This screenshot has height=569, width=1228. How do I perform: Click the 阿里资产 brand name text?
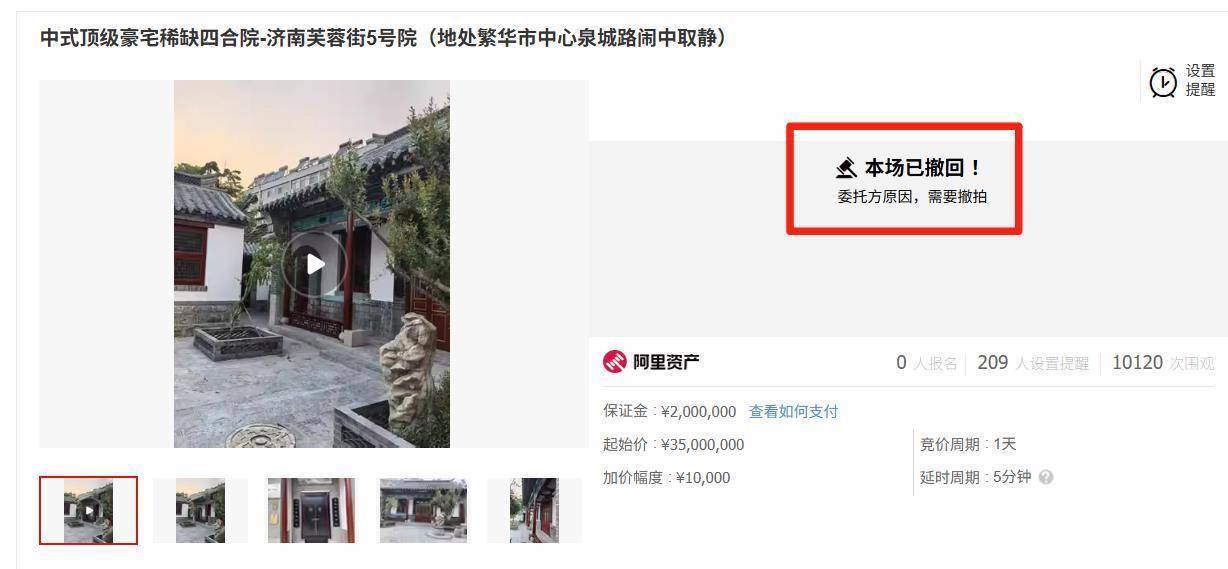coord(667,362)
